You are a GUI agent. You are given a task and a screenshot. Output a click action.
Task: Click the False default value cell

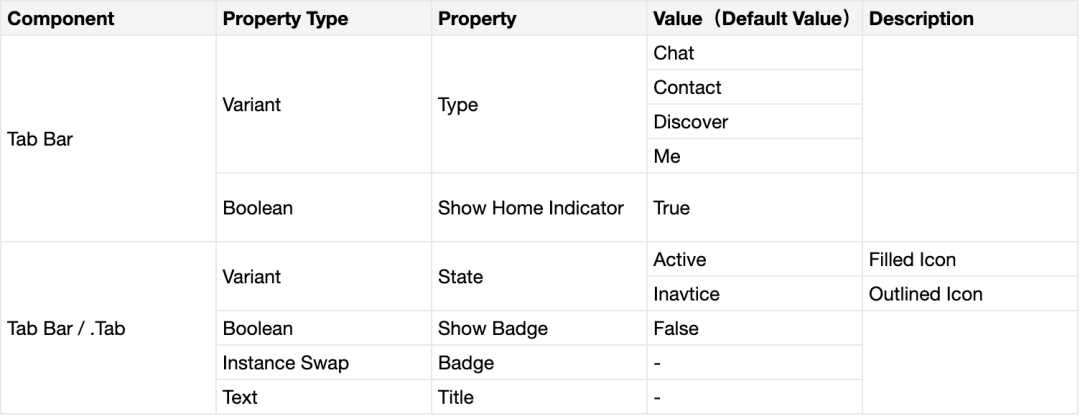[755, 328]
